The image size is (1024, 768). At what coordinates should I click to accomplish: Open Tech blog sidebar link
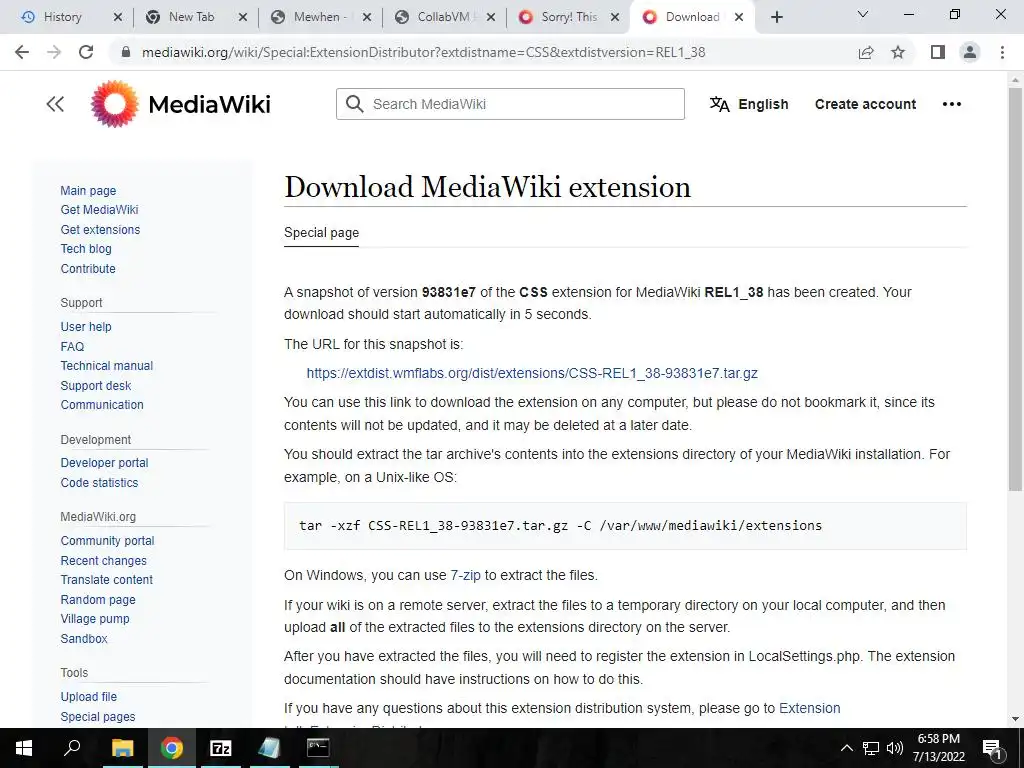click(86, 249)
